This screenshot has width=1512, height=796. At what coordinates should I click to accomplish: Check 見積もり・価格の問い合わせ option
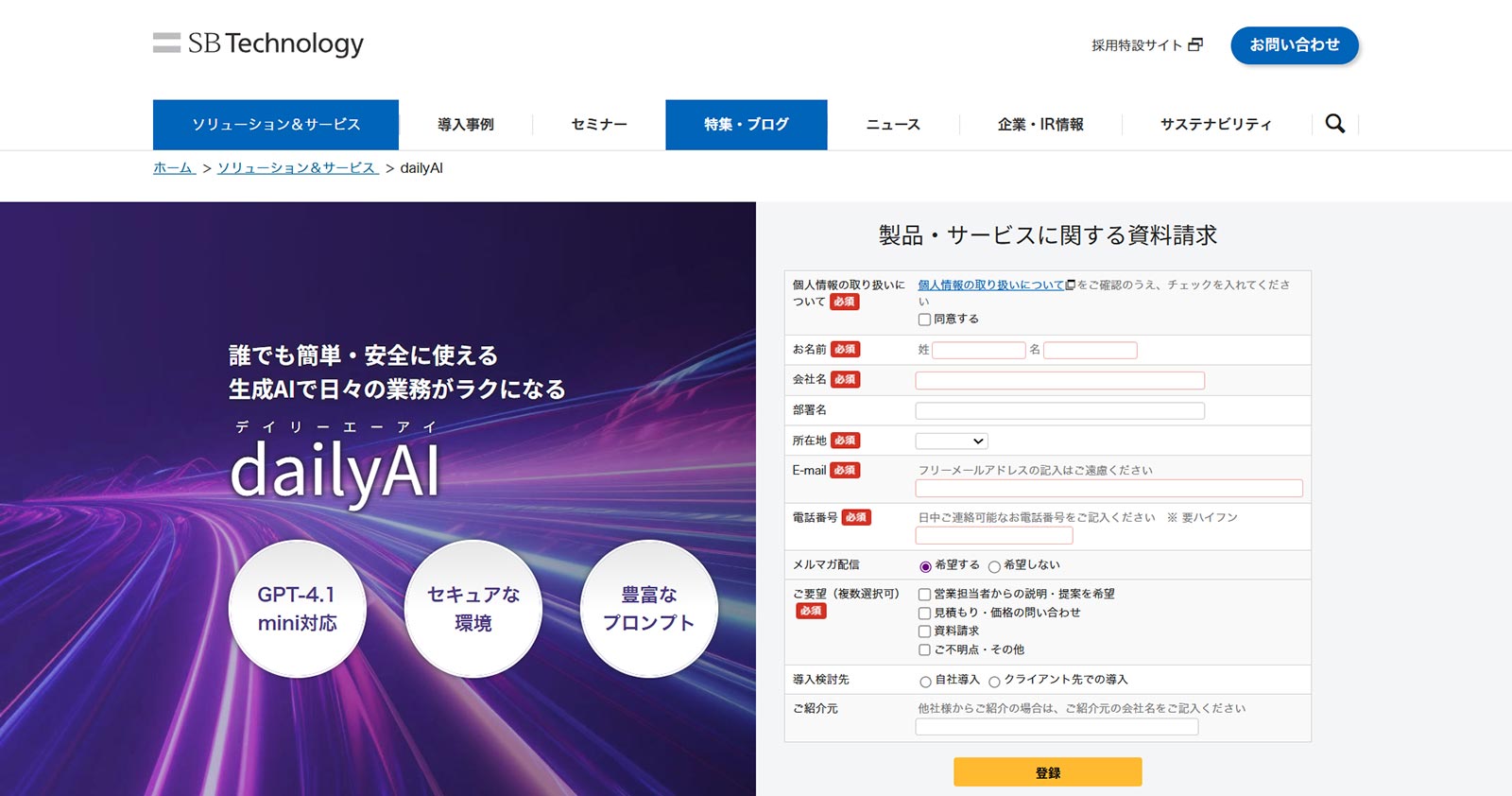pyautogui.click(x=924, y=614)
